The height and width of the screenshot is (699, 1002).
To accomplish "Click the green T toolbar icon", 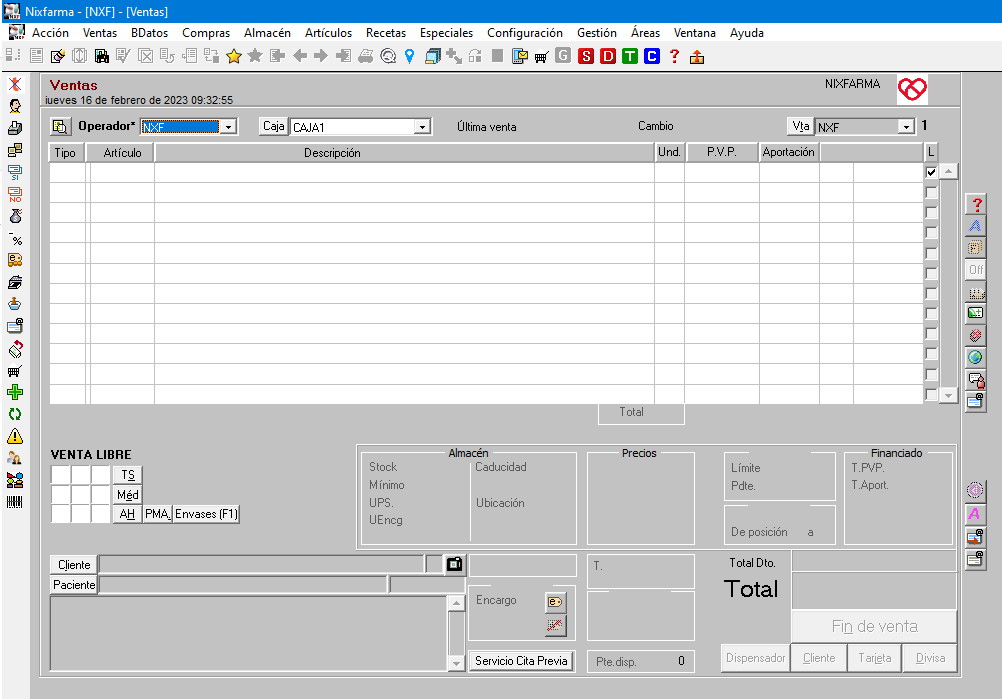I will (629, 56).
